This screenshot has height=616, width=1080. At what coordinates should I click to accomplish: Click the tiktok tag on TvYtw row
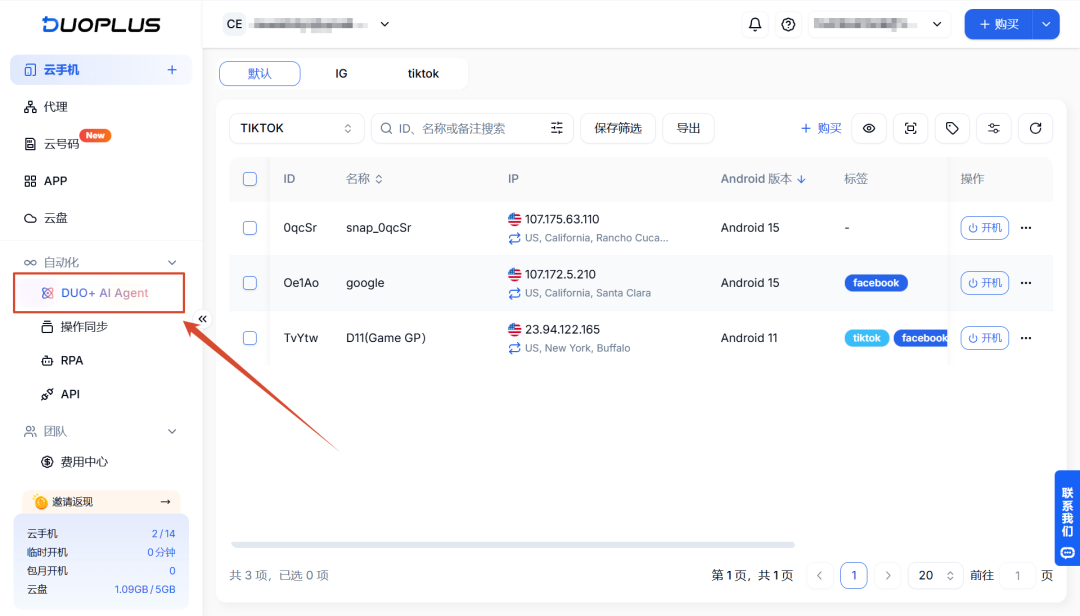click(x=866, y=338)
